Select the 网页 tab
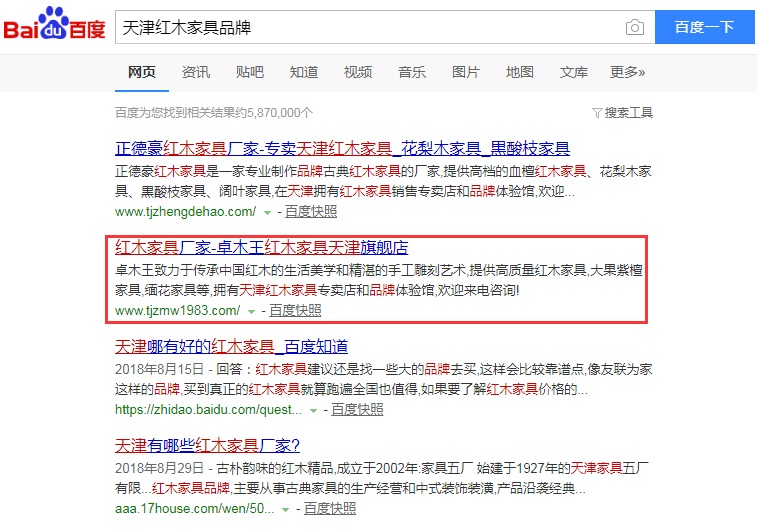The width and height of the screenshot is (757, 529). (x=141, y=72)
